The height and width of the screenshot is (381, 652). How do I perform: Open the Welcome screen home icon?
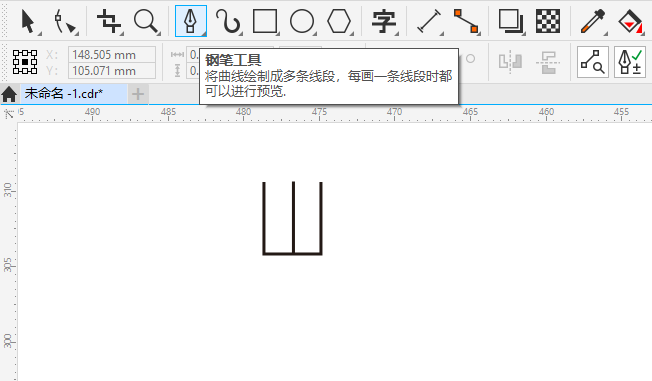coord(9,94)
